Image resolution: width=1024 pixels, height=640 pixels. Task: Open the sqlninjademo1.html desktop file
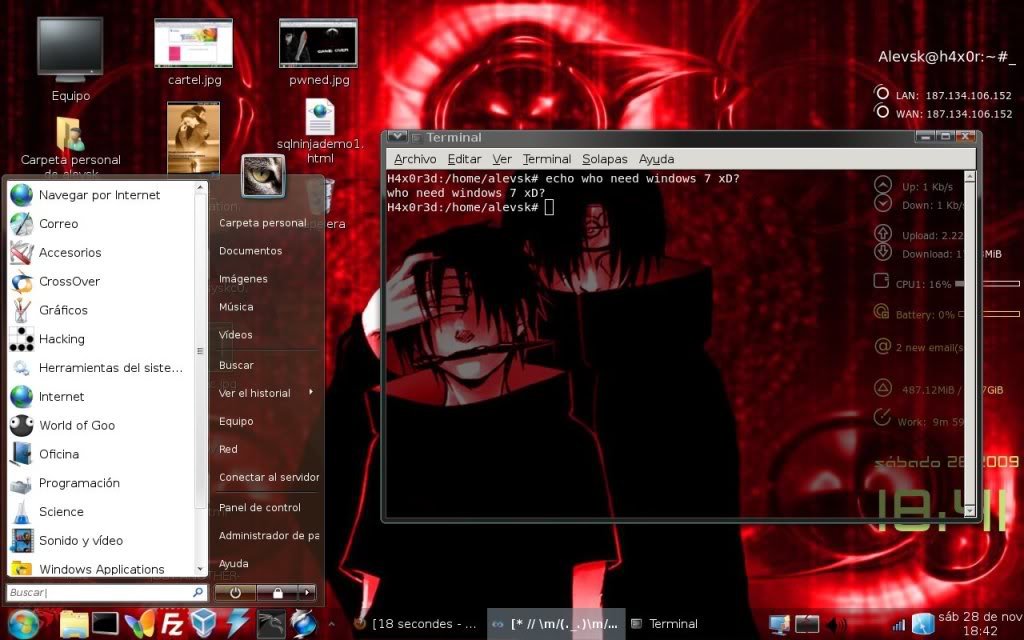click(x=319, y=118)
